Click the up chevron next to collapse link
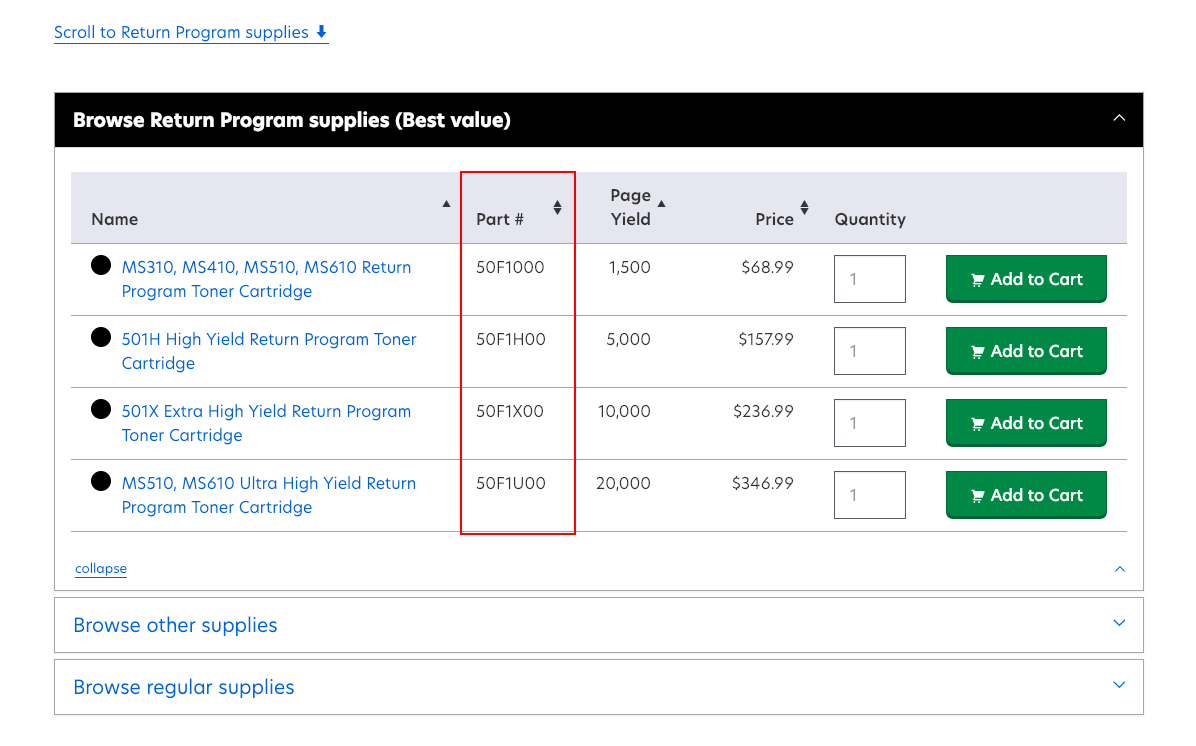 [x=1119, y=569]
